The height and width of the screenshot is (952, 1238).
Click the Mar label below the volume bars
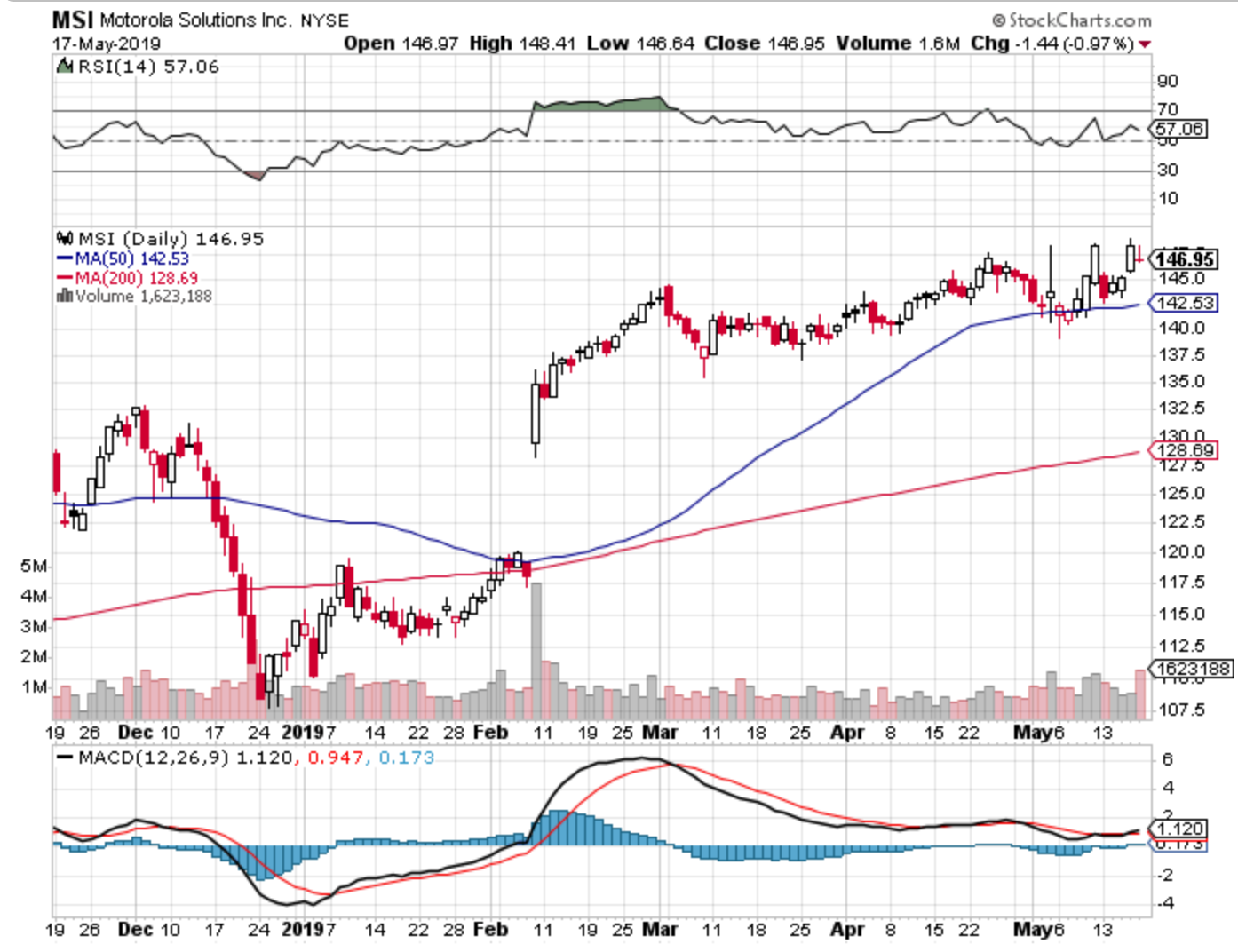[660, 733]
